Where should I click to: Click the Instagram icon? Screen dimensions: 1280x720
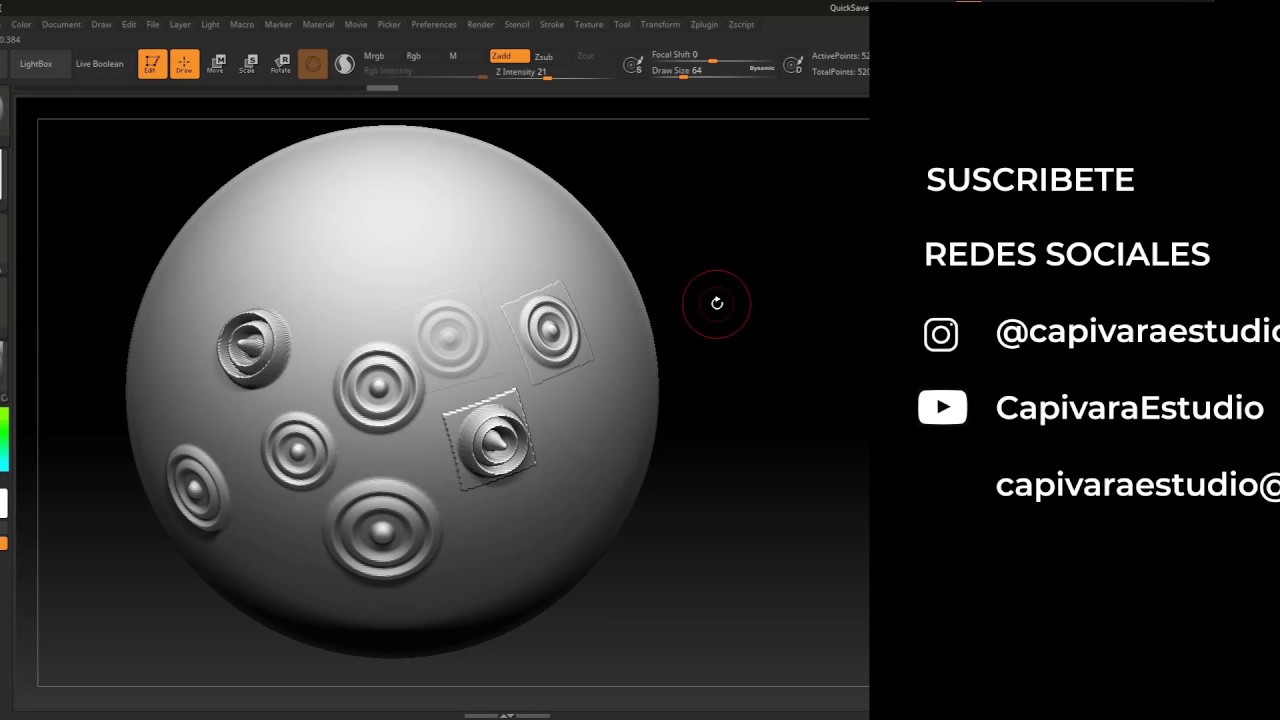click(940, 334)
